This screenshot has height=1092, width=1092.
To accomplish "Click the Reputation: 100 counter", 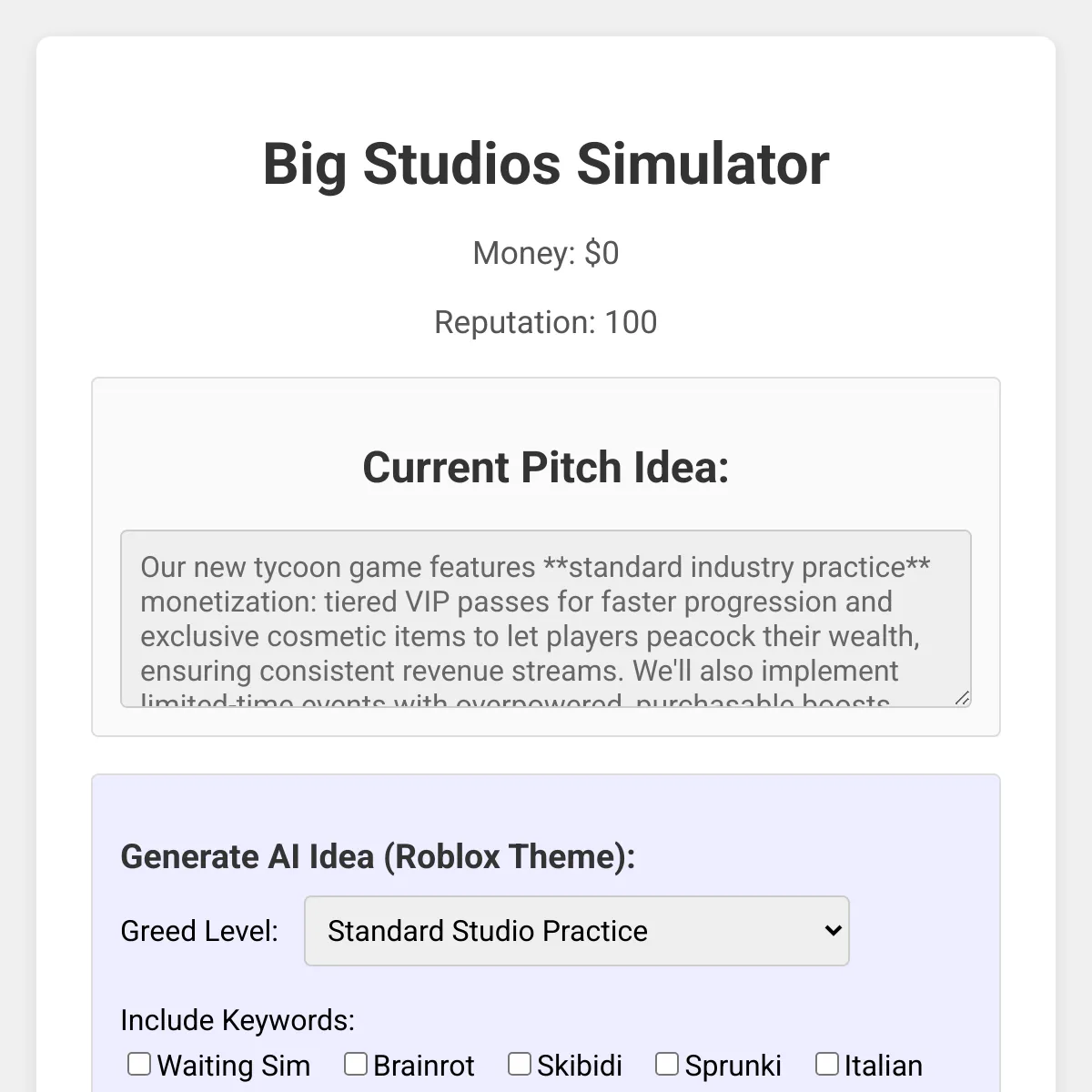I will [546, 322].
